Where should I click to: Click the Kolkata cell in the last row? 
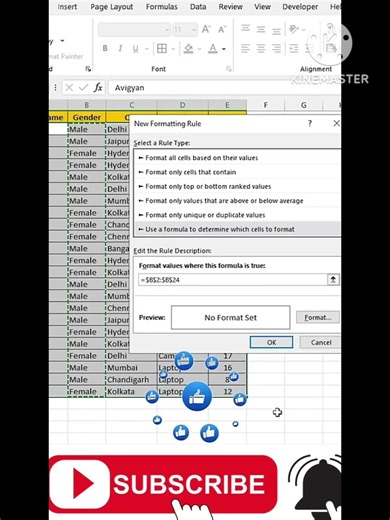point(131,392)
